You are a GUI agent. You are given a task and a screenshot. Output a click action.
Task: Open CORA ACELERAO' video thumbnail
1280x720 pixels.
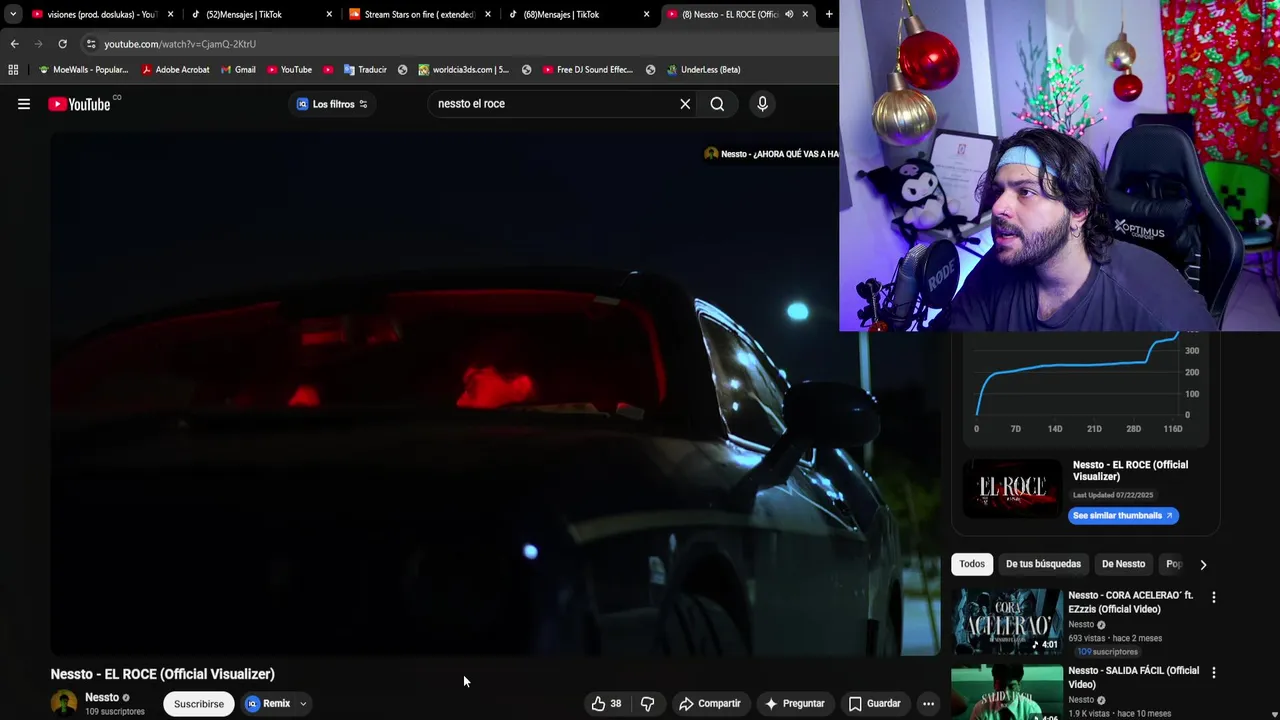(x=1007, y=620)
